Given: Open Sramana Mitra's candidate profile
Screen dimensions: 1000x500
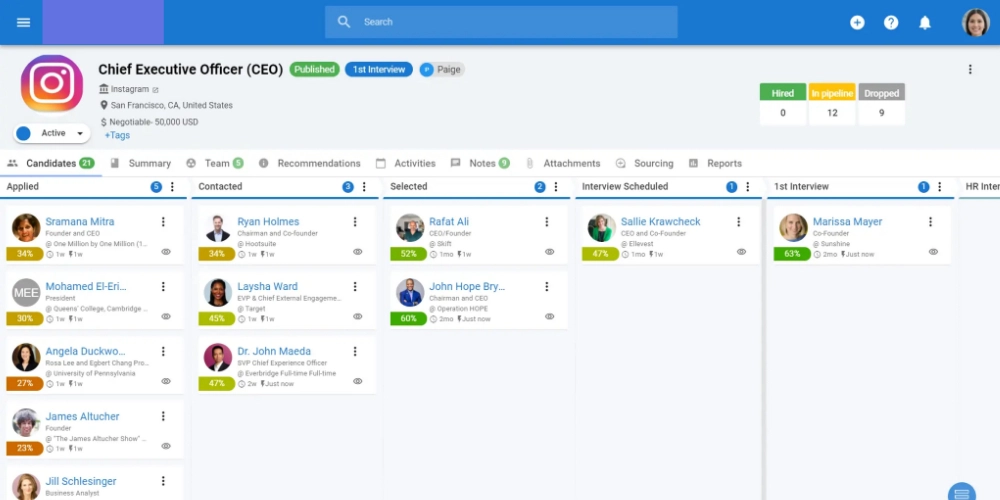Looking at the screenshot, I should (80, 222).
